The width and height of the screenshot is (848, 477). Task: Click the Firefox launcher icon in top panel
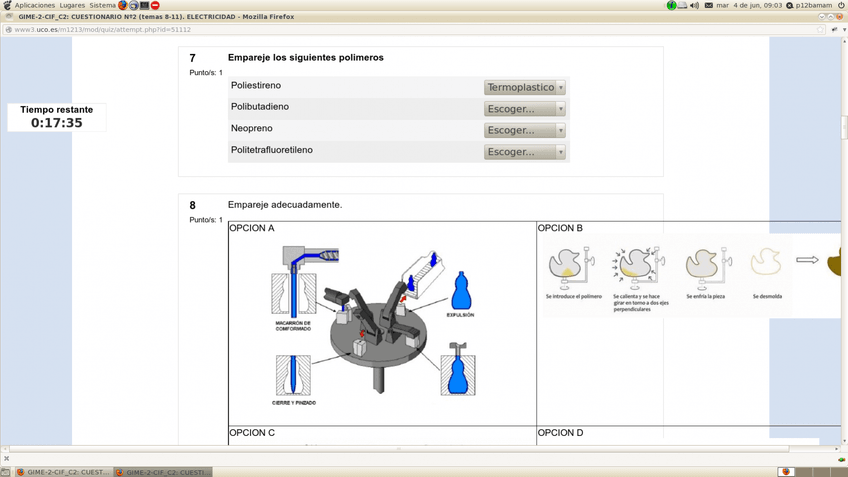click(123, 6)
